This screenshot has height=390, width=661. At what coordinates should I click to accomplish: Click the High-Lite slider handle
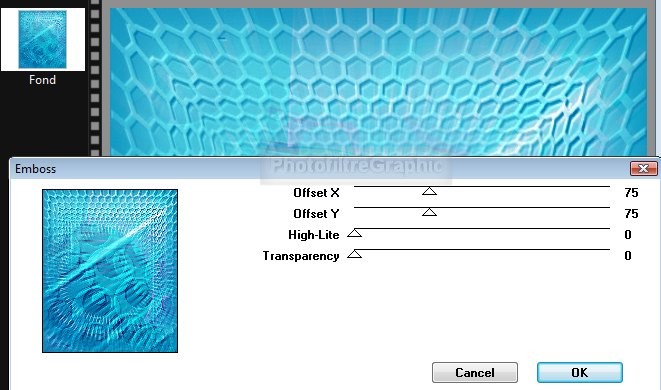(x=355, y=233)
